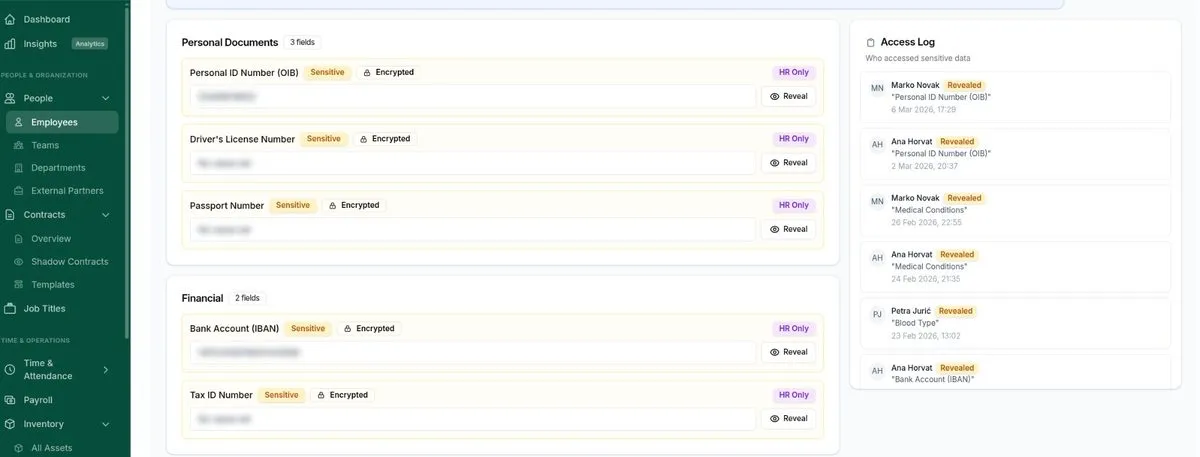Click the Departments building icon
1200x457 pixels.
tap(18, 168)
